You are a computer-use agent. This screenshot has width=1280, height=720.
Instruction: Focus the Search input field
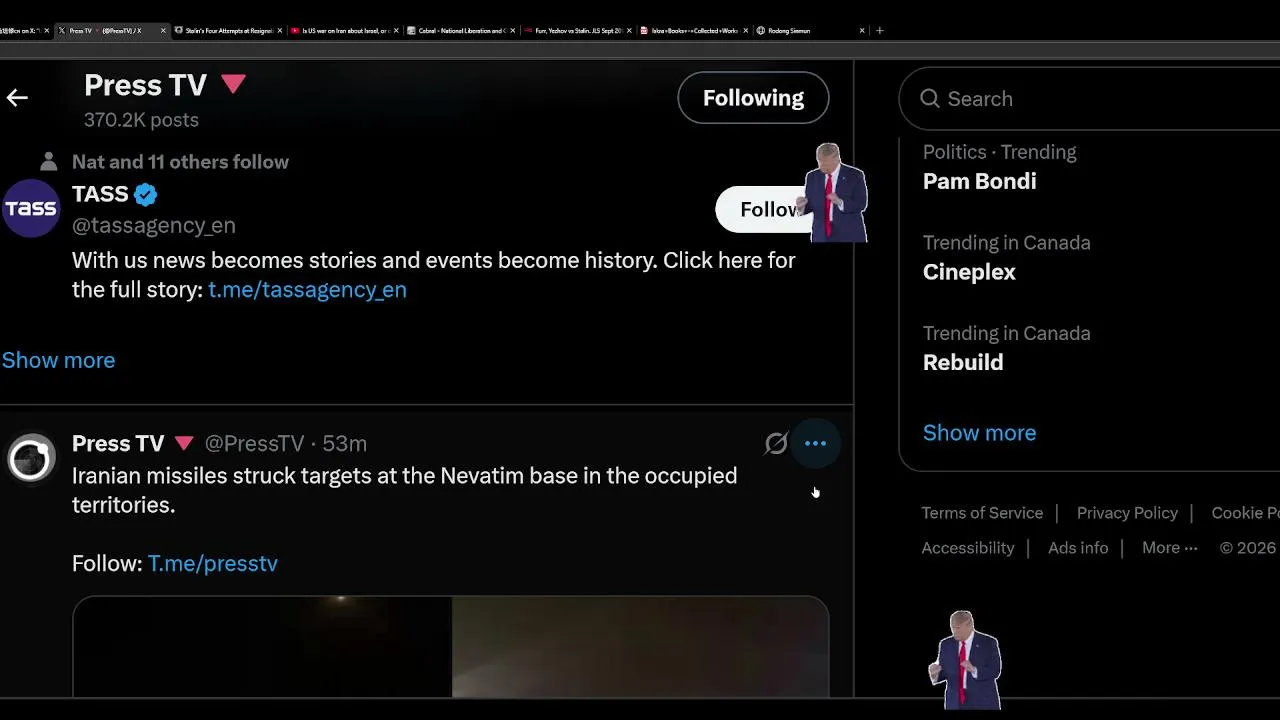tap(1090, 98)
